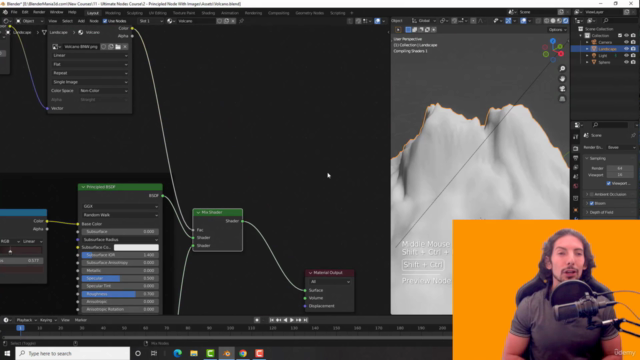Select the Landscape object in outliner
The width and height of the screenshot is (640, 360).
[607, 49]
